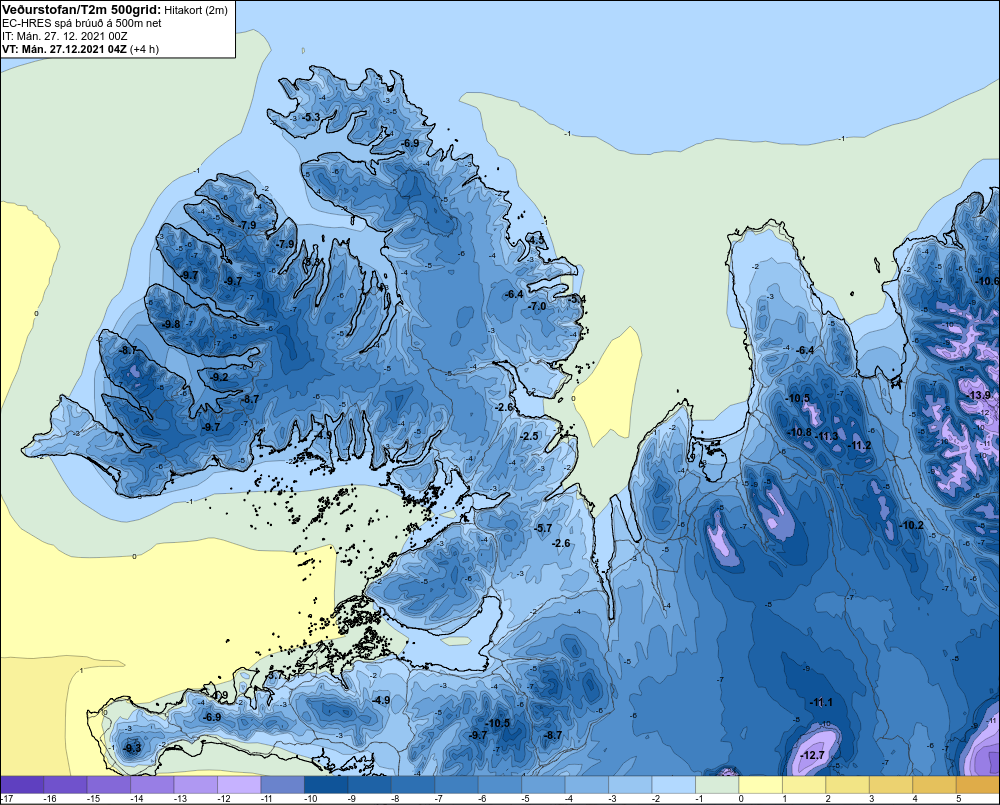The image size is (1000, 805).
Task: Click the '-5.7' temperature value
Action: (543, 528)
